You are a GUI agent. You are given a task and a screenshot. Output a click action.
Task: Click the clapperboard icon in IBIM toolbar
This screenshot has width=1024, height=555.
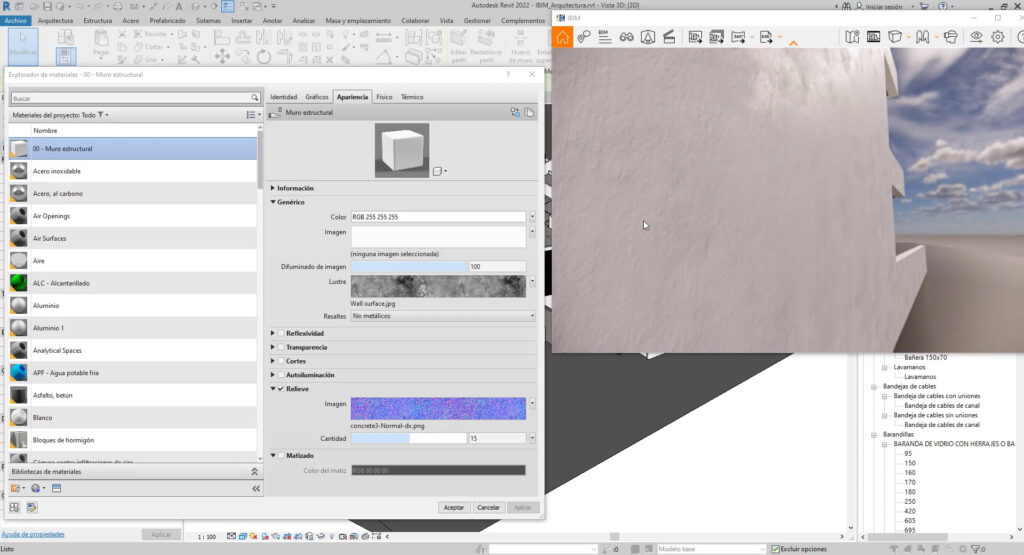coord(668,37)
